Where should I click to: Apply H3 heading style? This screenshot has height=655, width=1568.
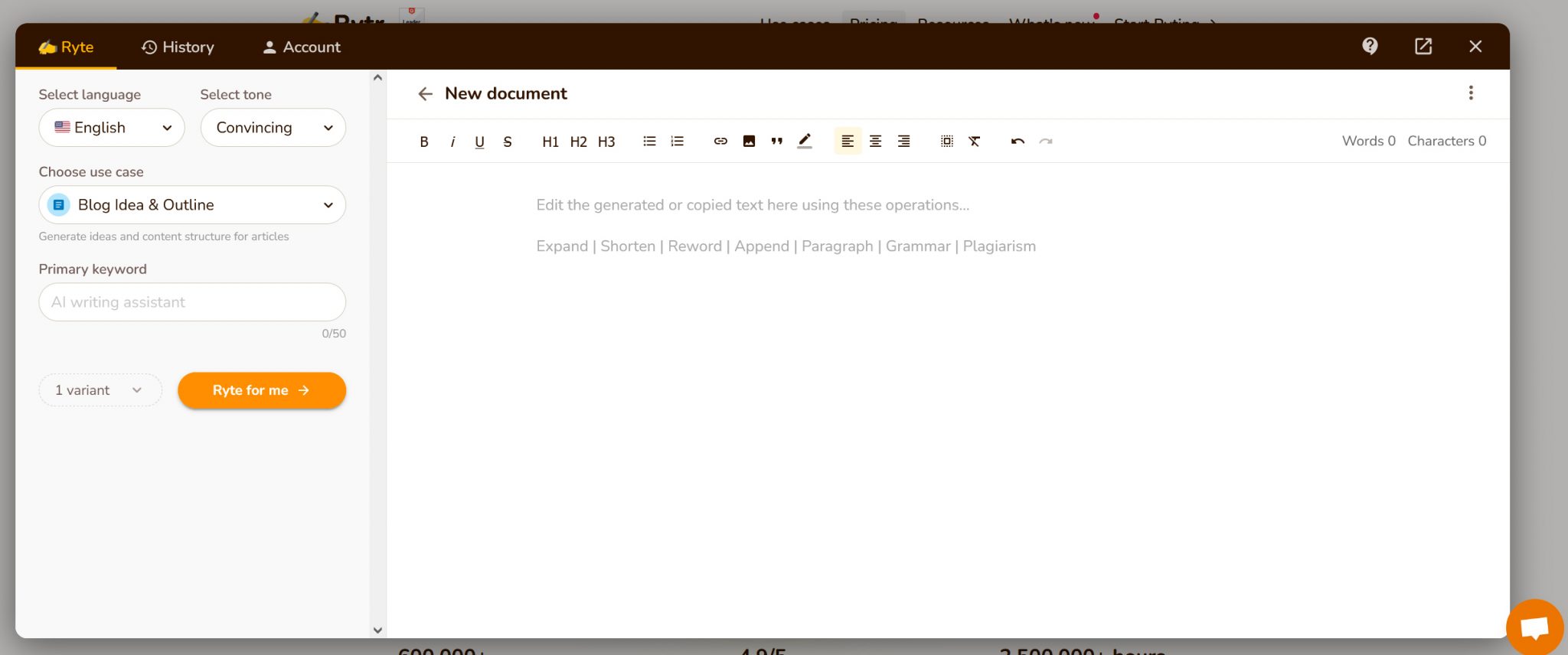[x=606, y=142]
